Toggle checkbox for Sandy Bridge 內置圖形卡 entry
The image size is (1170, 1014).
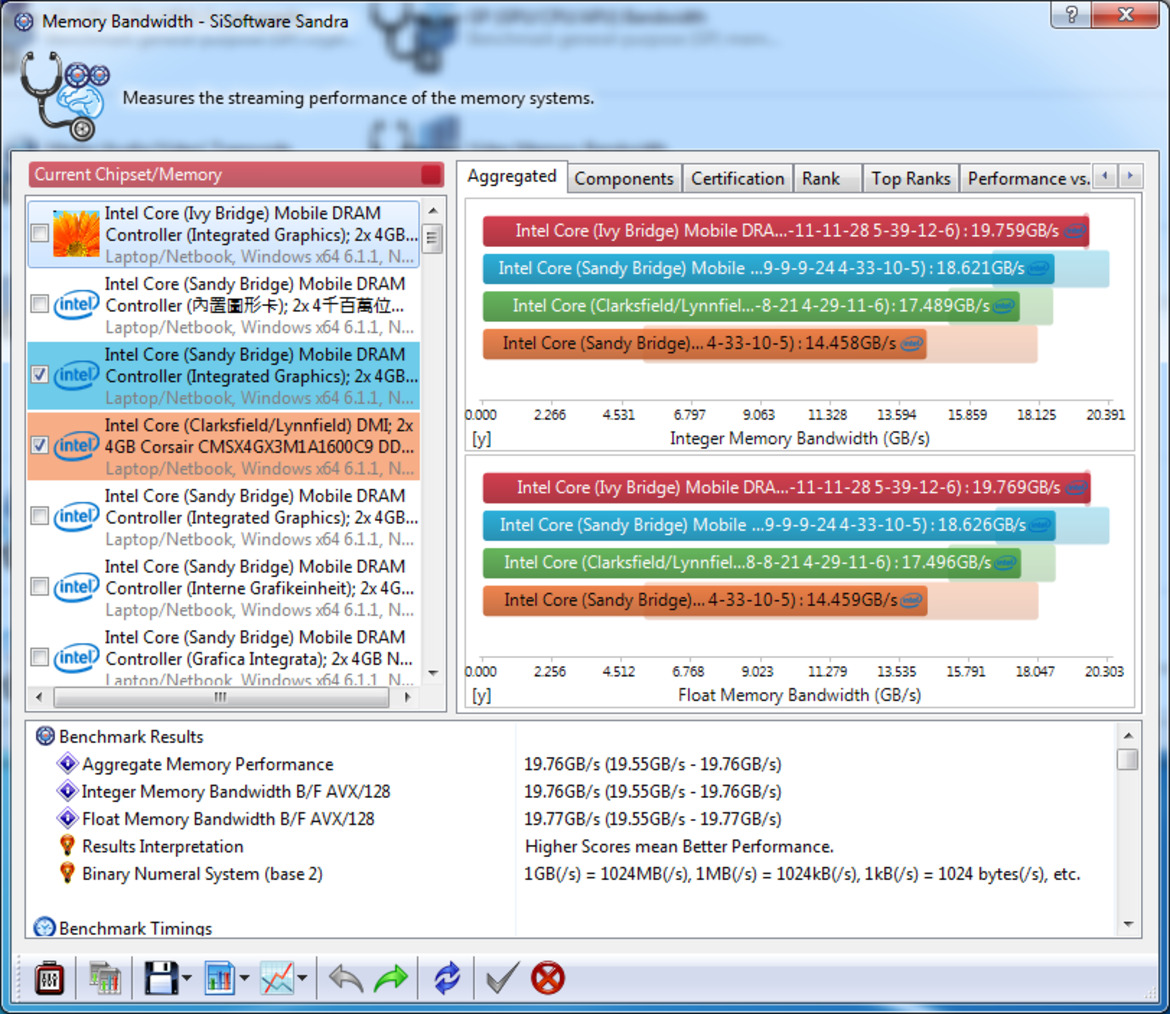pos(40,304)
